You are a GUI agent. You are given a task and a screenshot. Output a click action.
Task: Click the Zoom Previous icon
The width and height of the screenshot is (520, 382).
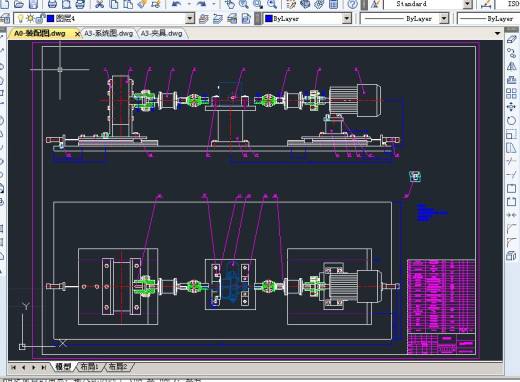coord(272,4)
